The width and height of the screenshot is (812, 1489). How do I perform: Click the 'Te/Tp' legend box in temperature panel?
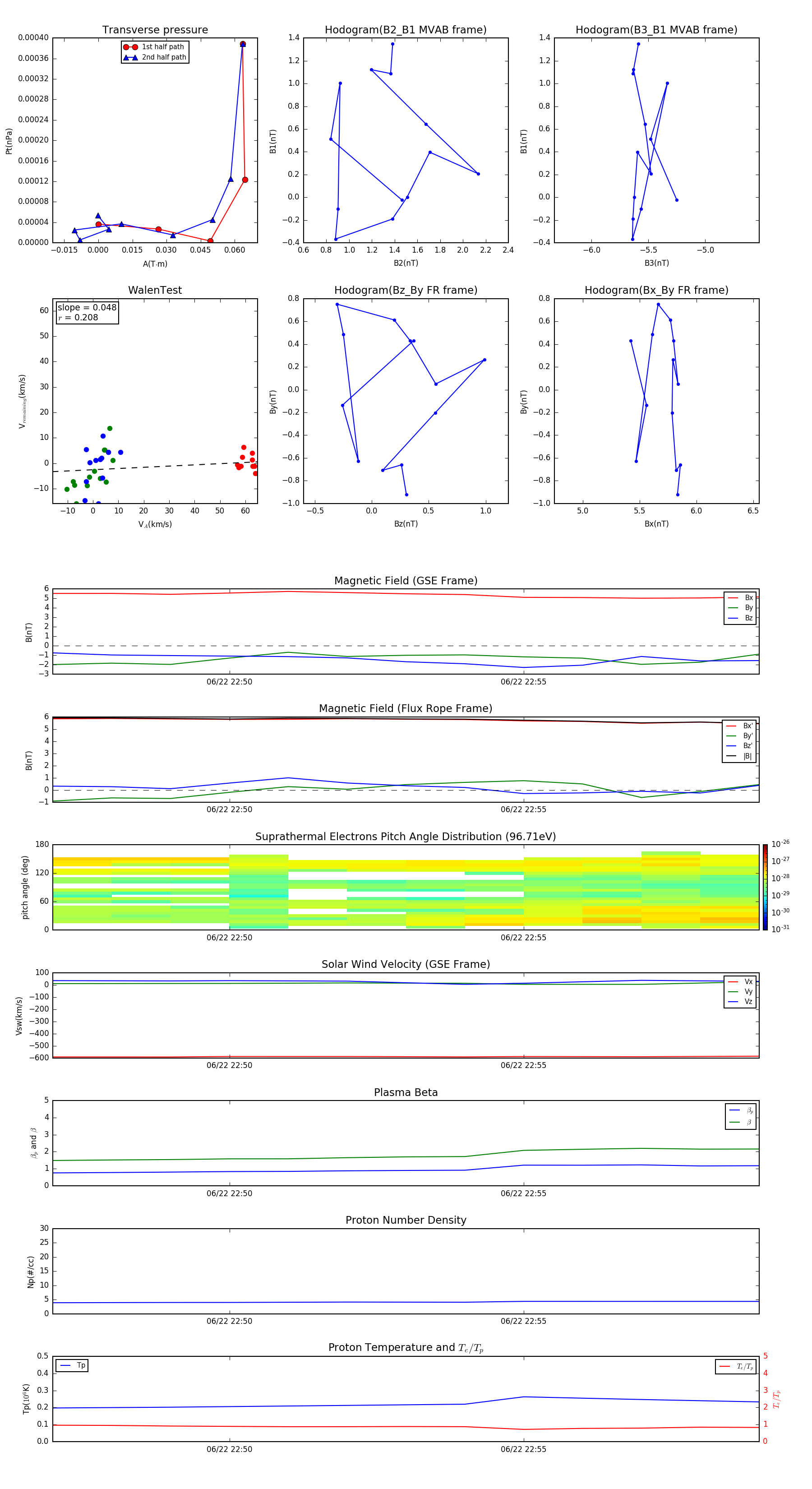(x=736, y=1367)
